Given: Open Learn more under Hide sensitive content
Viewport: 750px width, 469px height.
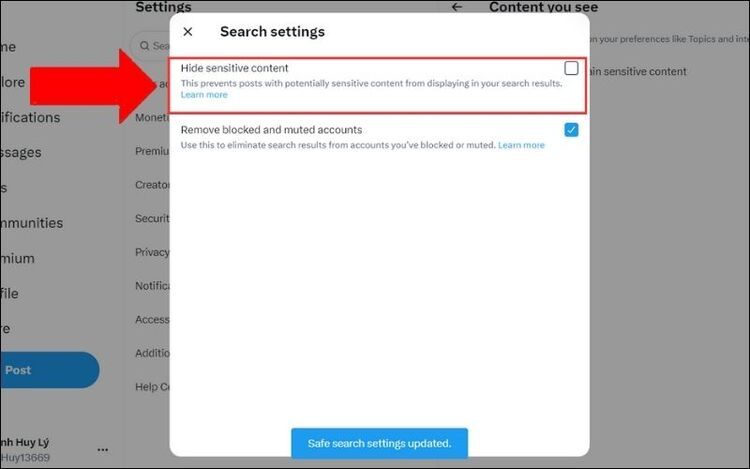Looking at the screenshot, I should click(x=204, y=96).
